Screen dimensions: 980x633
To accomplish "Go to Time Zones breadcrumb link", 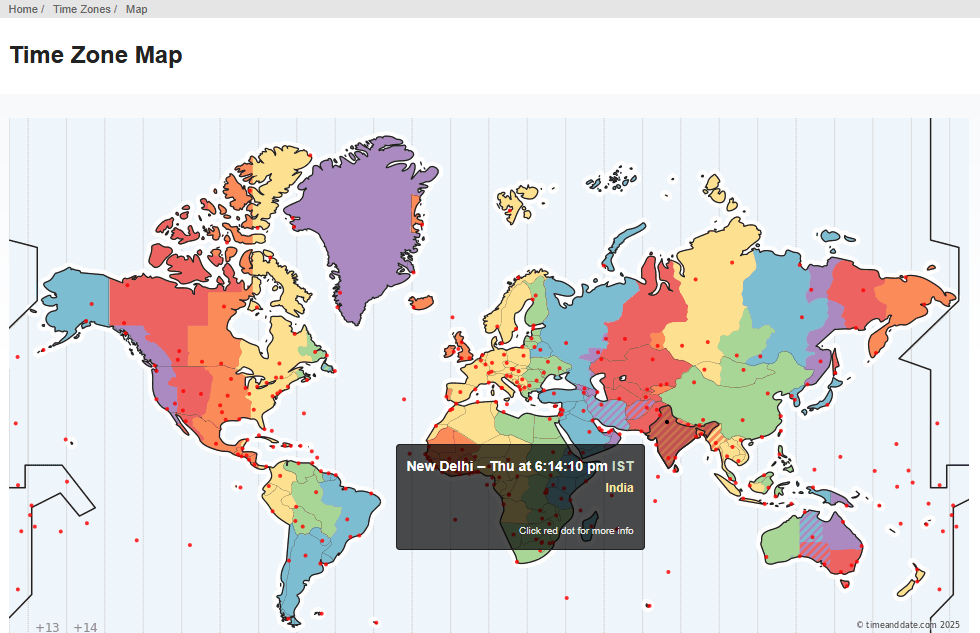I will click(x=81, y=9).
